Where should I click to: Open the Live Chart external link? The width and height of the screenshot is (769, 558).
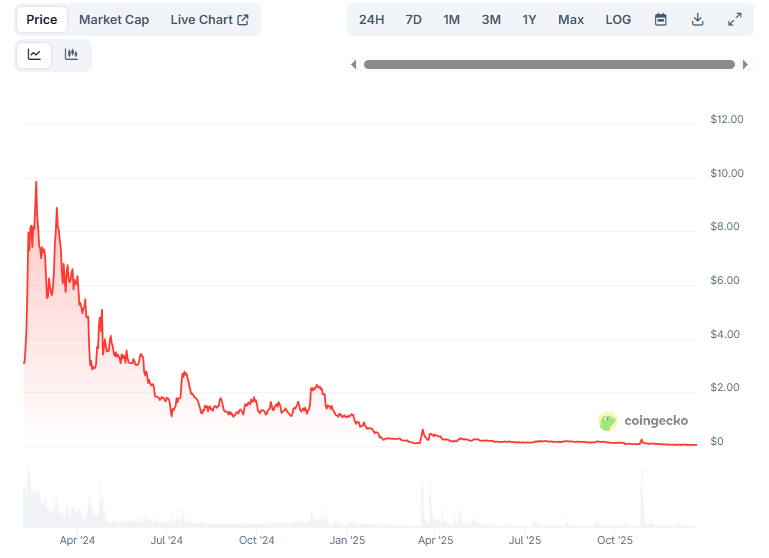[x=209, y=20]
